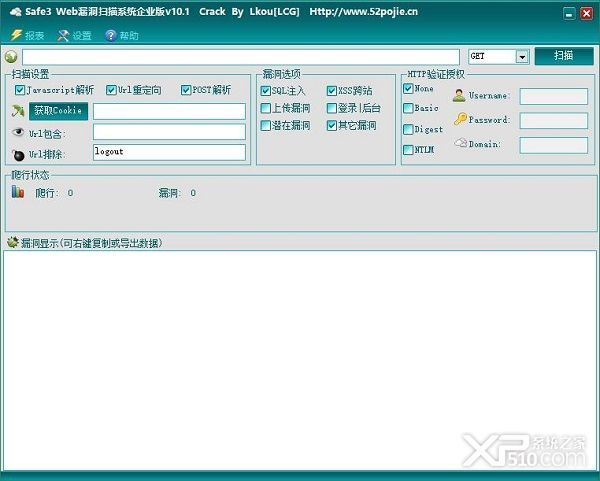The height and width of the screenshot is (481, 600).
Task: Click the 漏洞显示 results list area
Action: point(300,360)
